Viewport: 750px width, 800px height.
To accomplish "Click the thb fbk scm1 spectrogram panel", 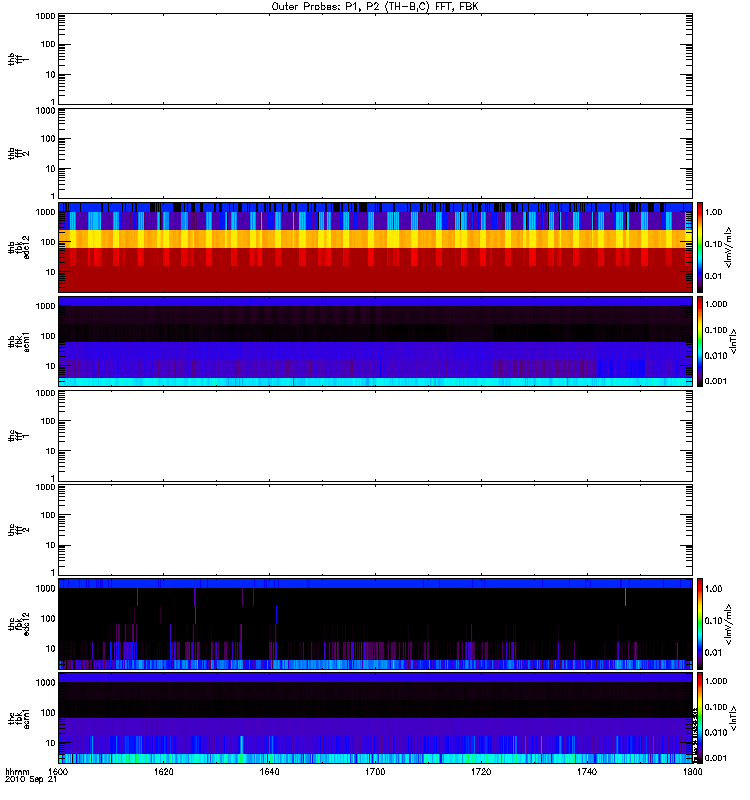I will coord(376,342).
